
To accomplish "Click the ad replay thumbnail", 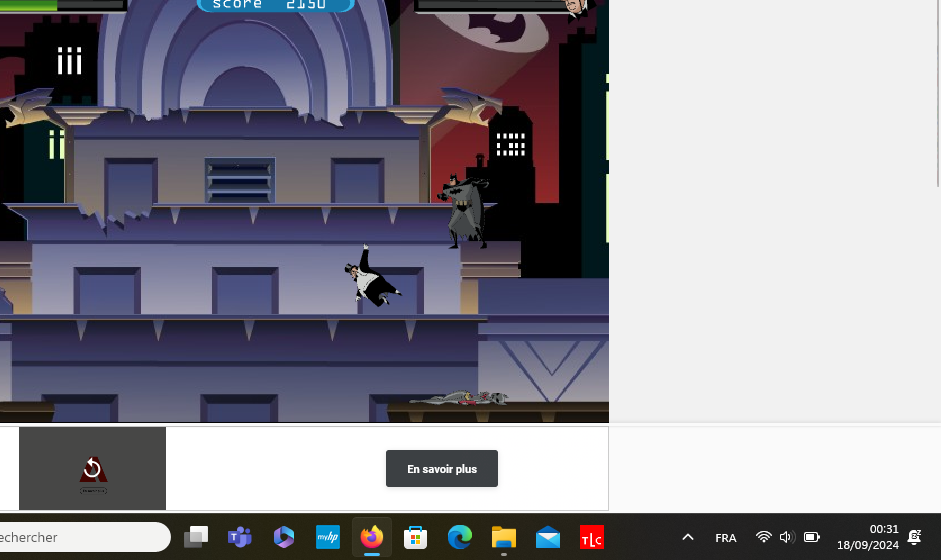I will [92, 469].
